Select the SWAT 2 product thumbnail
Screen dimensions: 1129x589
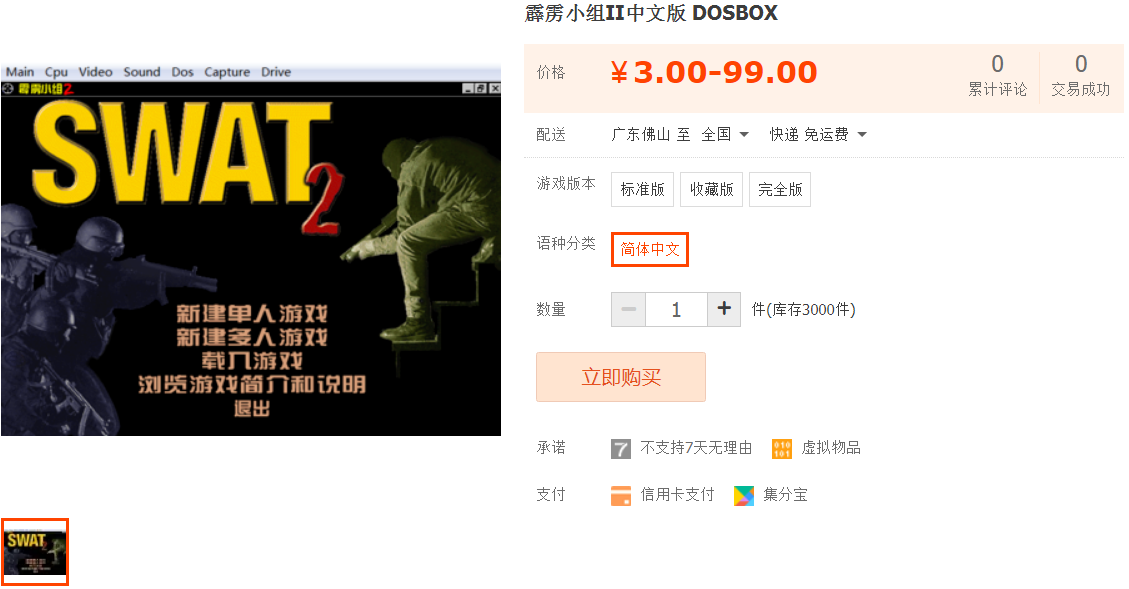pos(35,552)
